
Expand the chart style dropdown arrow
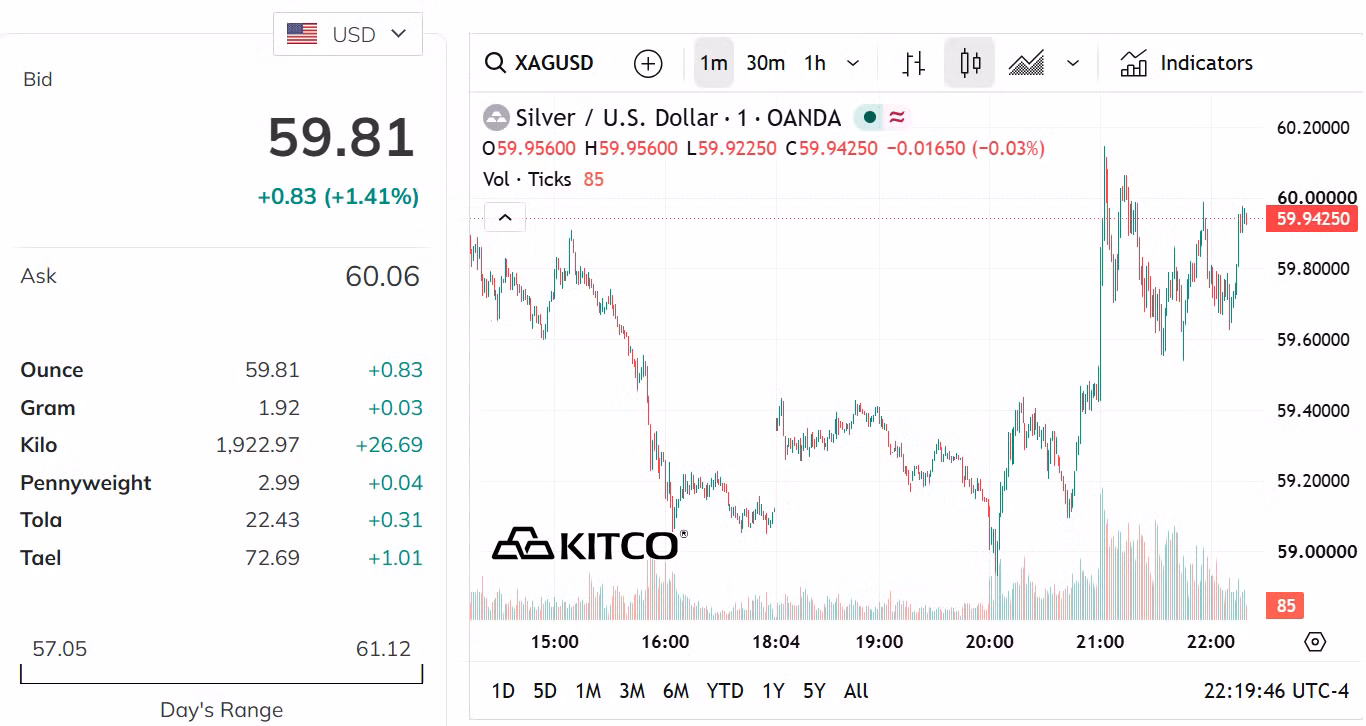[x=1073, y=63]
